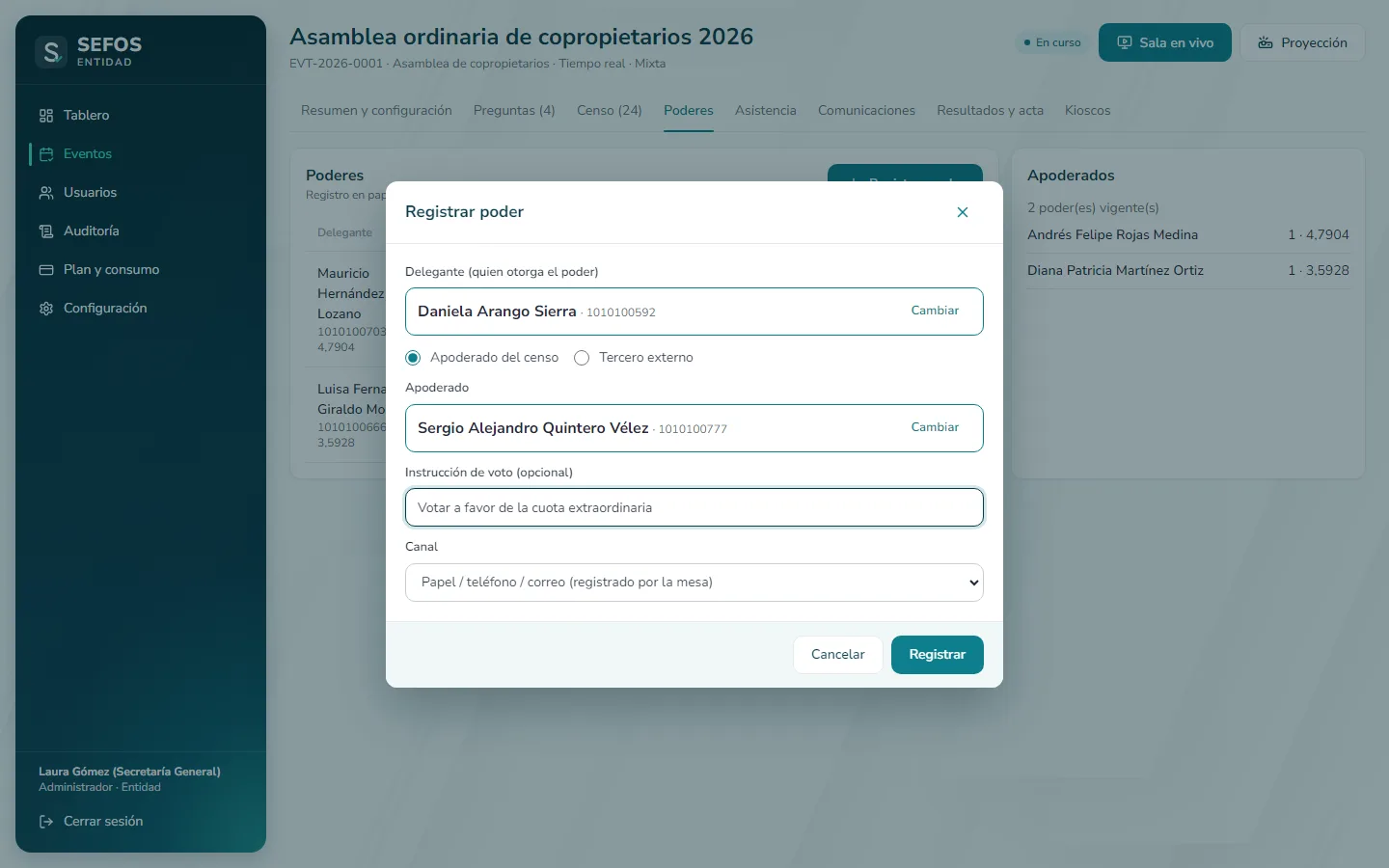Click apoderado Andrés Felipe Rojas Medina

(x=1112, y=234)
